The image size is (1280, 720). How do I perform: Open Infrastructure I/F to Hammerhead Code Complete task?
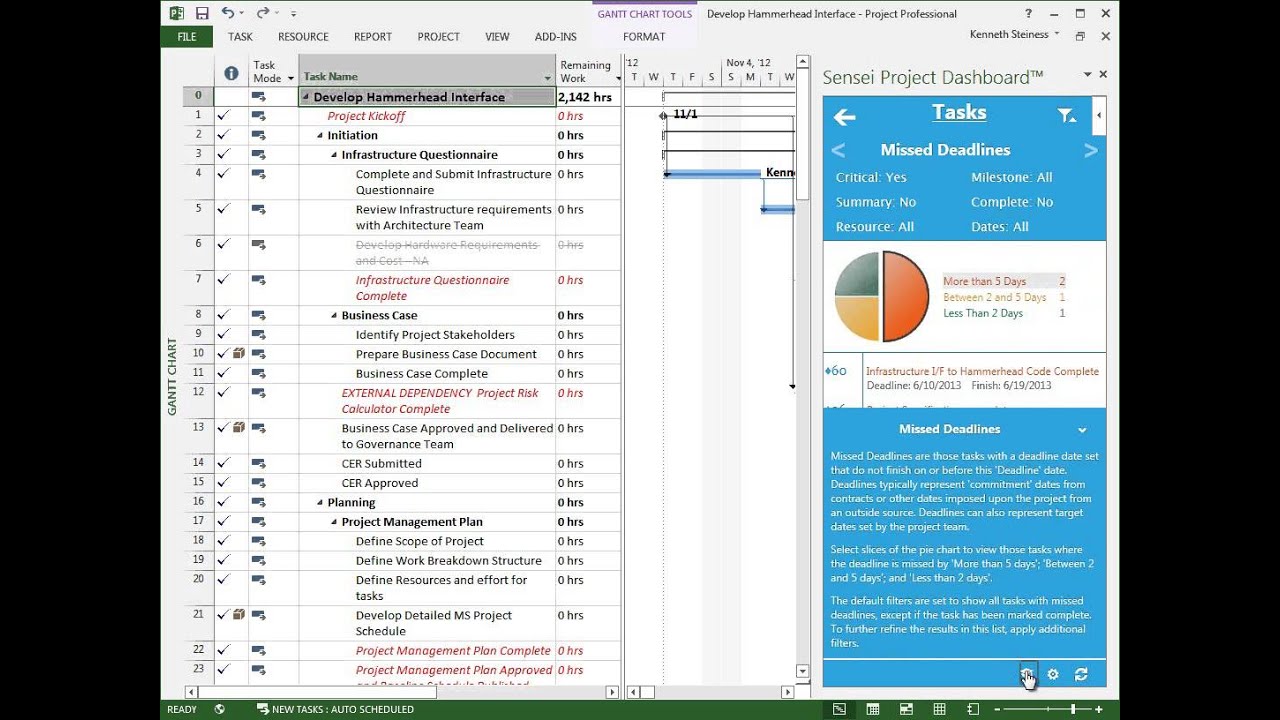tap(982, 371)
